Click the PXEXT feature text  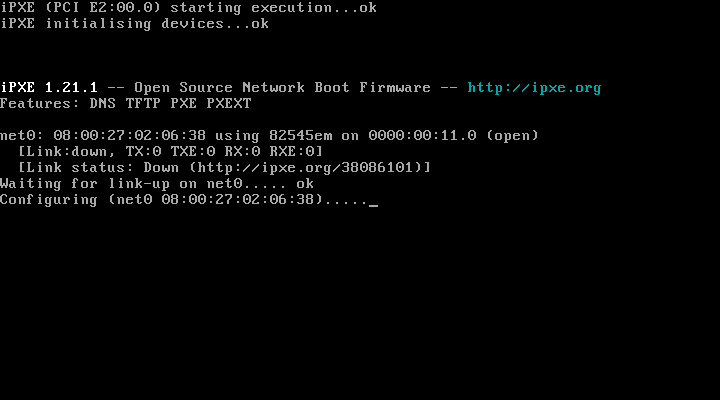[228, 103]
